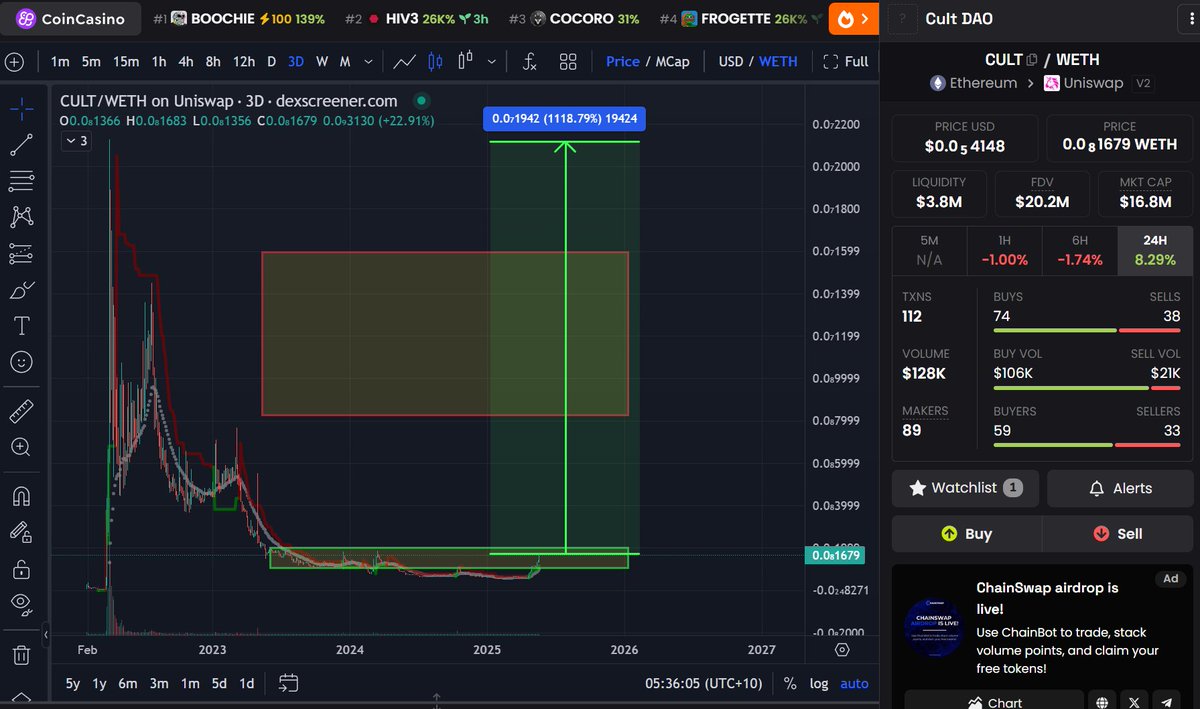
Task: Set chart range to 5d
Action: tap(218, 684)
